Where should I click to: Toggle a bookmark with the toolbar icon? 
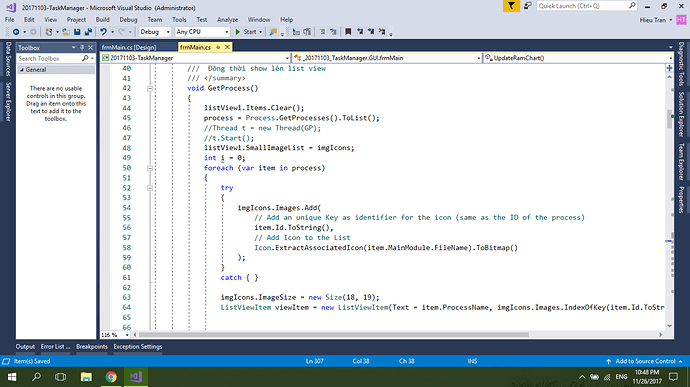click(x=348, y=32)
